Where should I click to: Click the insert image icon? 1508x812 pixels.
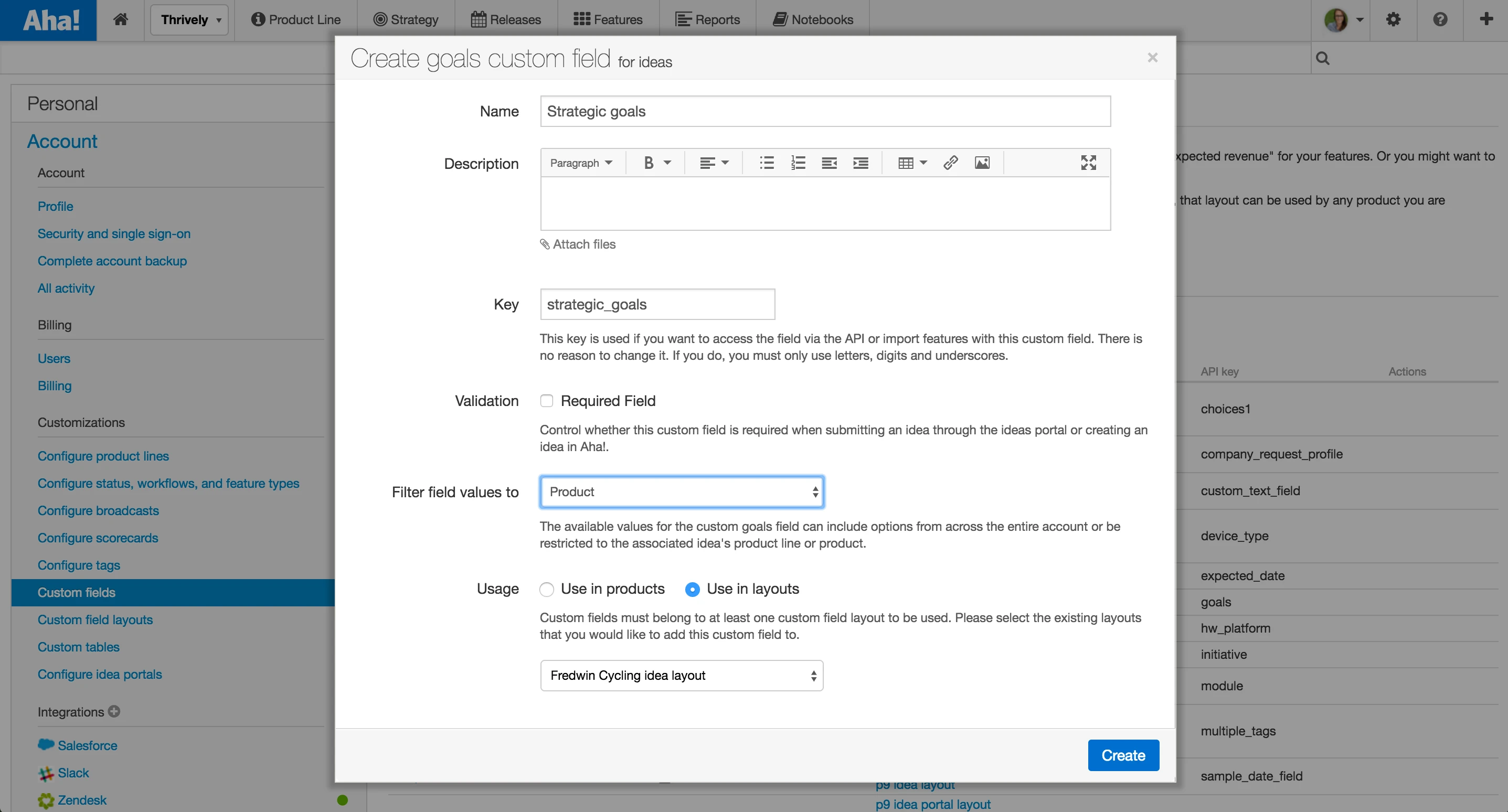pyautogui.click(x=982, y=163)
